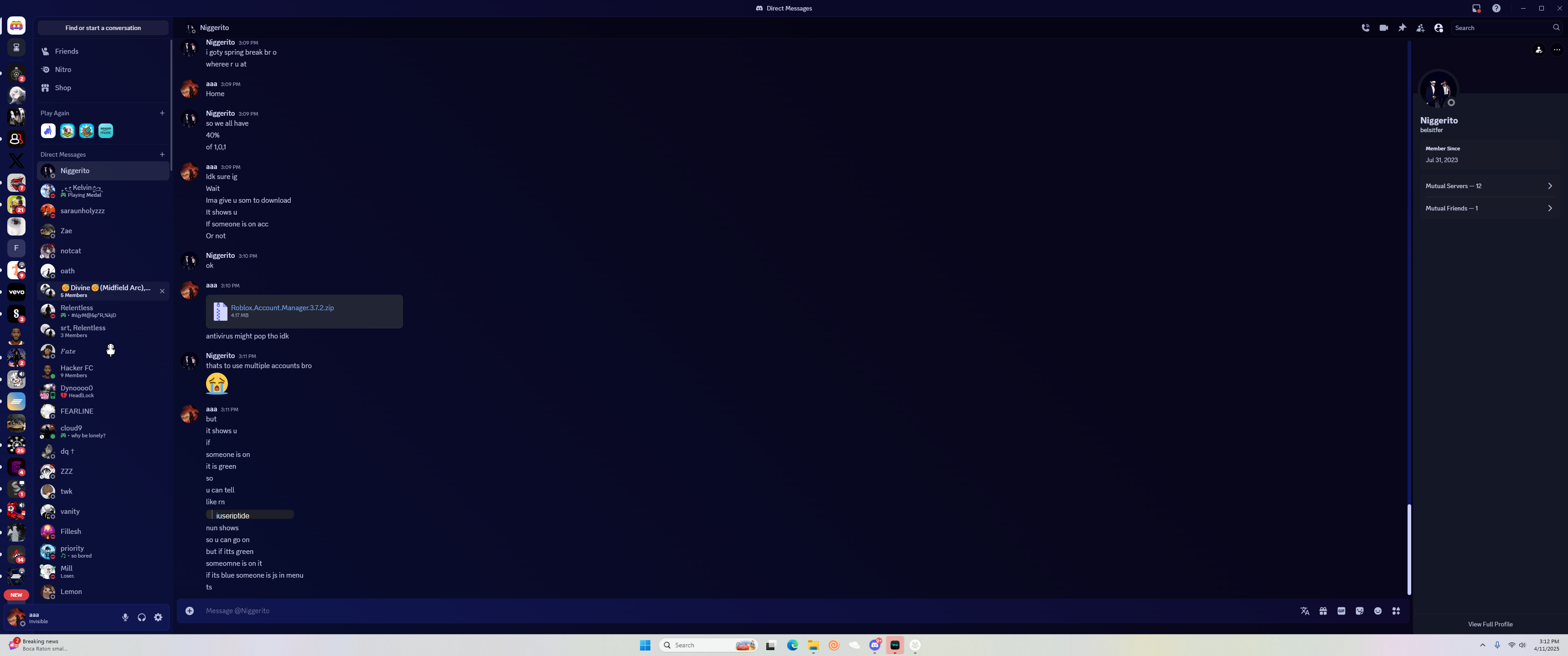Screen dimensions: 1568x656
Task: Open View Full Profile link
Action: click(1490, 625)
